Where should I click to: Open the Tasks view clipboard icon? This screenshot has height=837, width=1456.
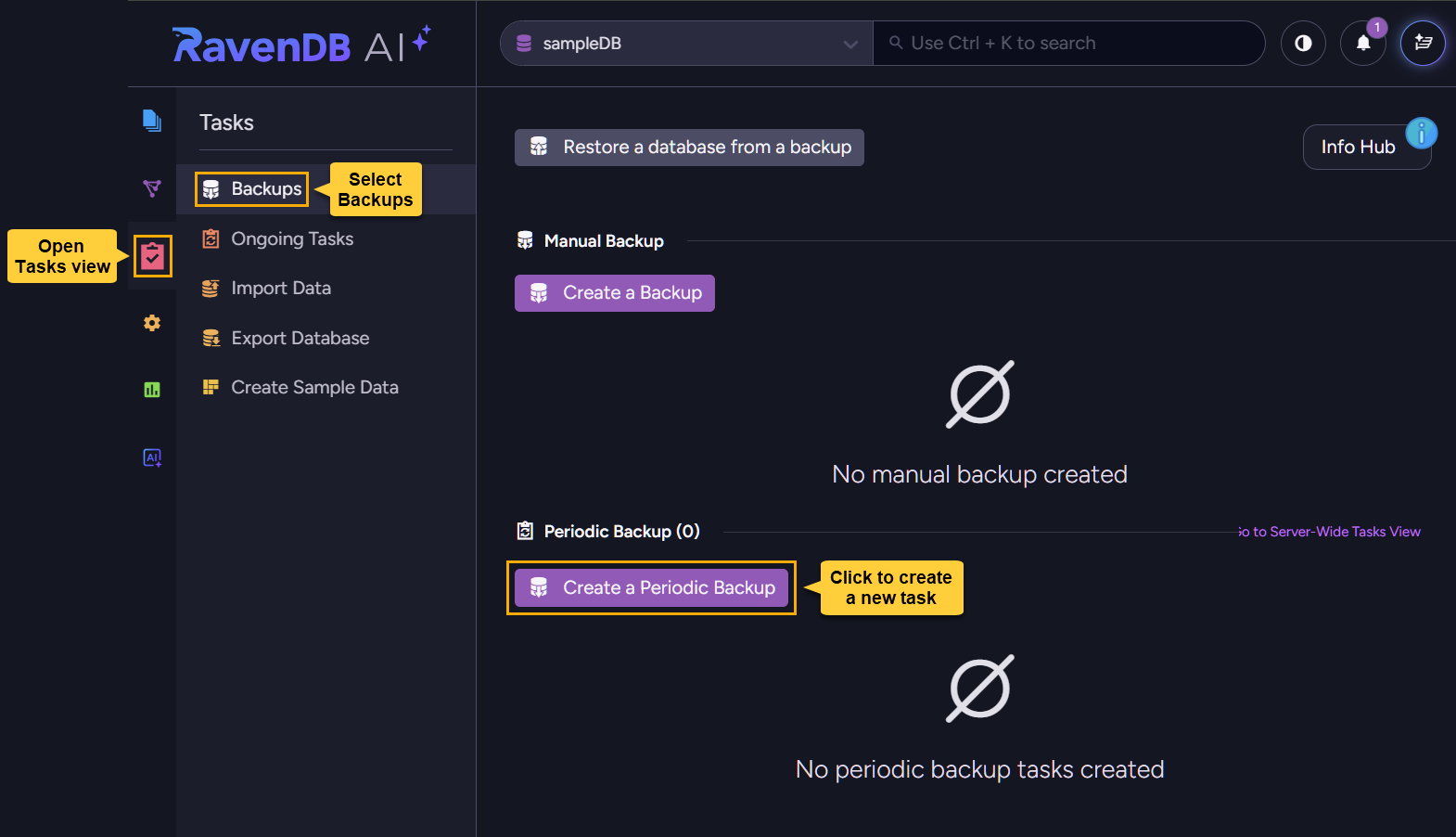[x=152, y=256]
